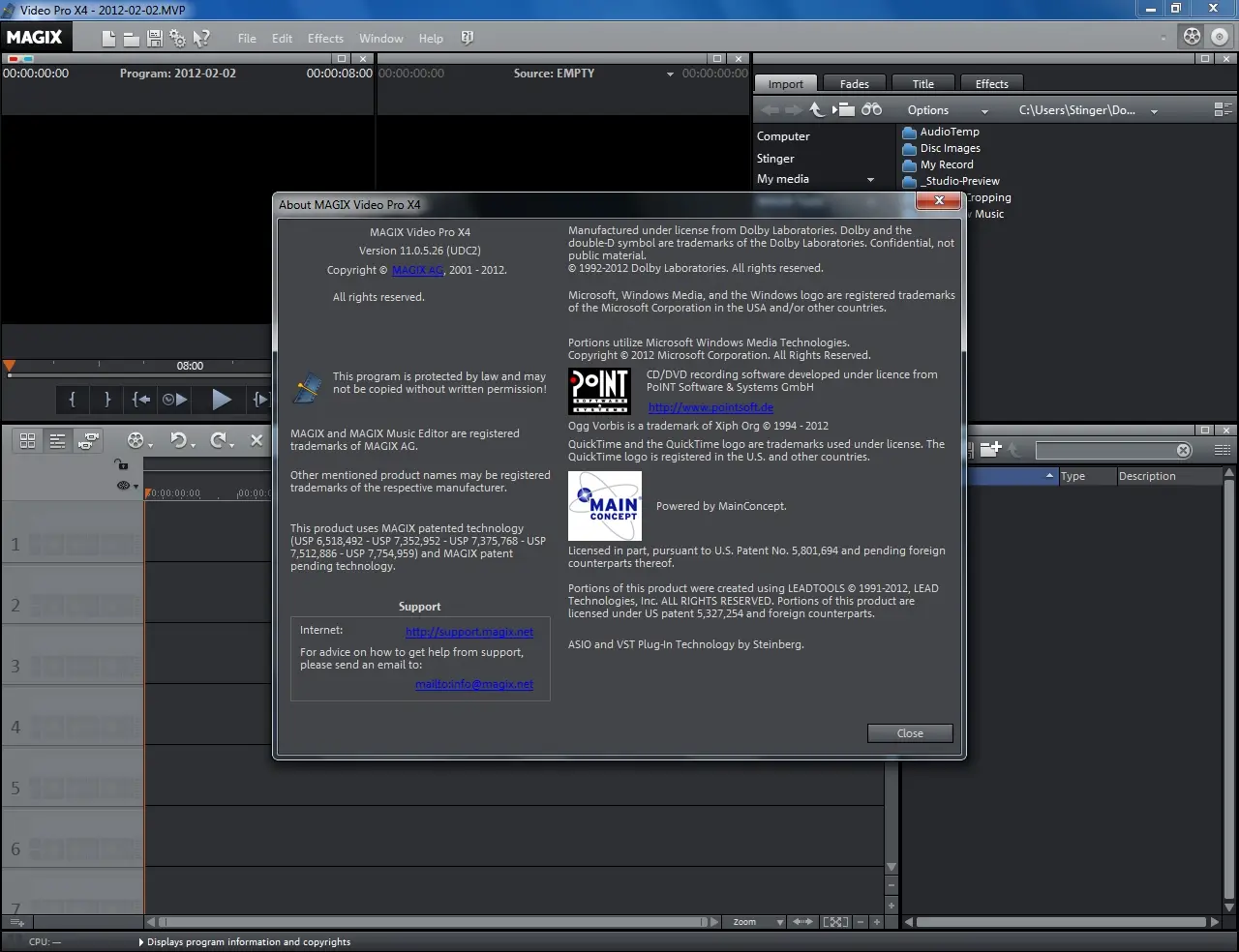Click the program monitor position slider bar
The width and height of the screenshot is (1239, 952).
[139, 374]
